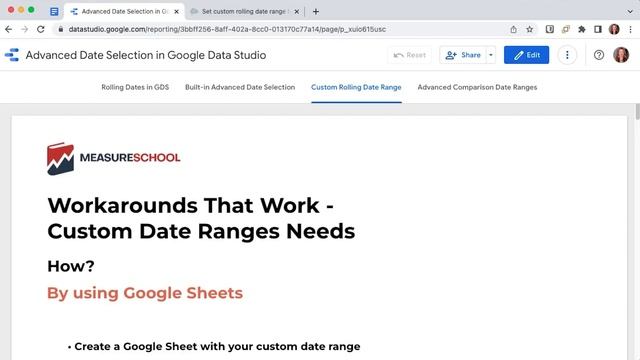This screenshot has height=360, width=640.
Task: Click the Share button
Action: tap(463, 55)
